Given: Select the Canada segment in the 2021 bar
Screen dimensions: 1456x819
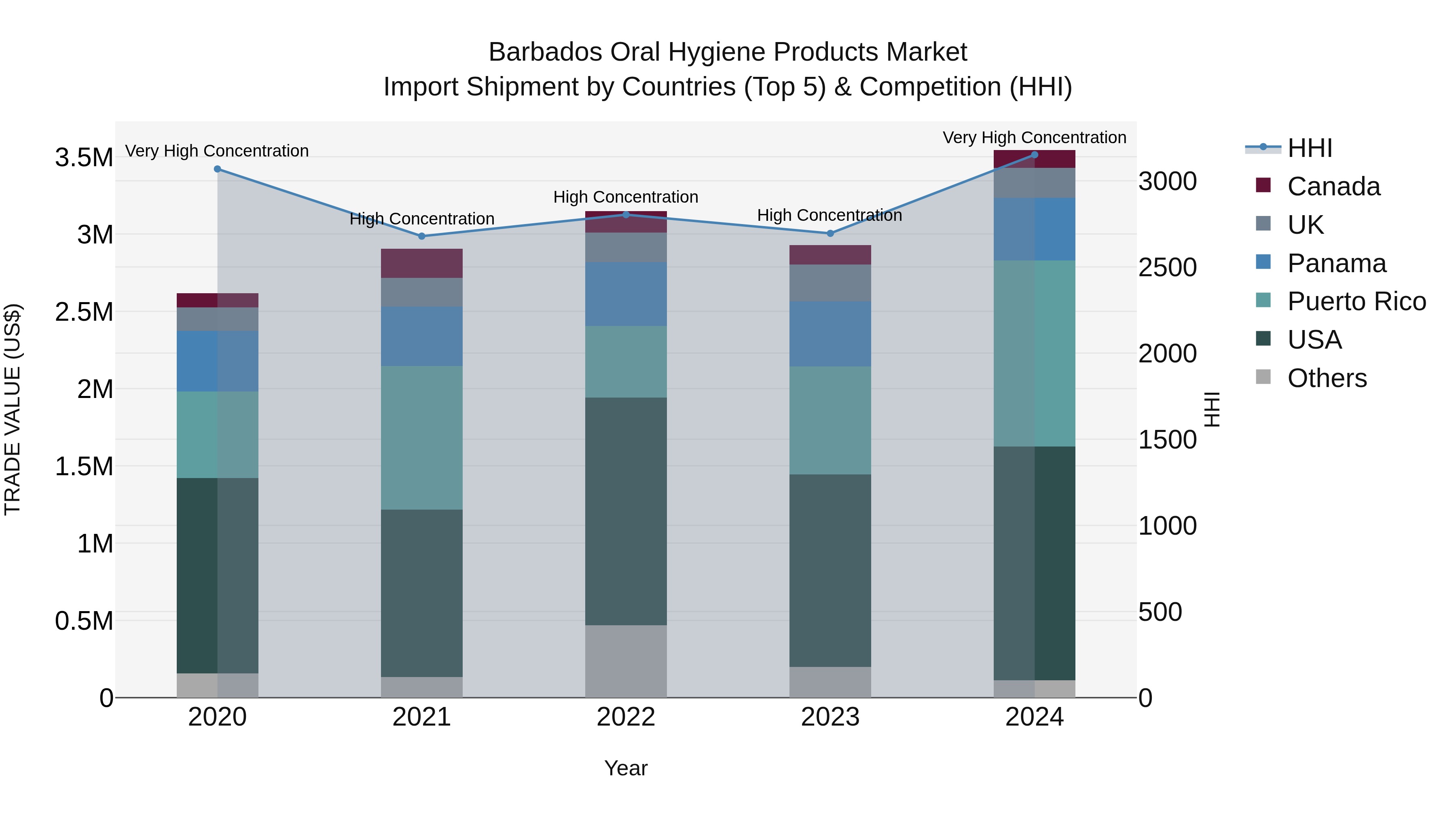Looking at the screenshot, I should coord(422,263).
